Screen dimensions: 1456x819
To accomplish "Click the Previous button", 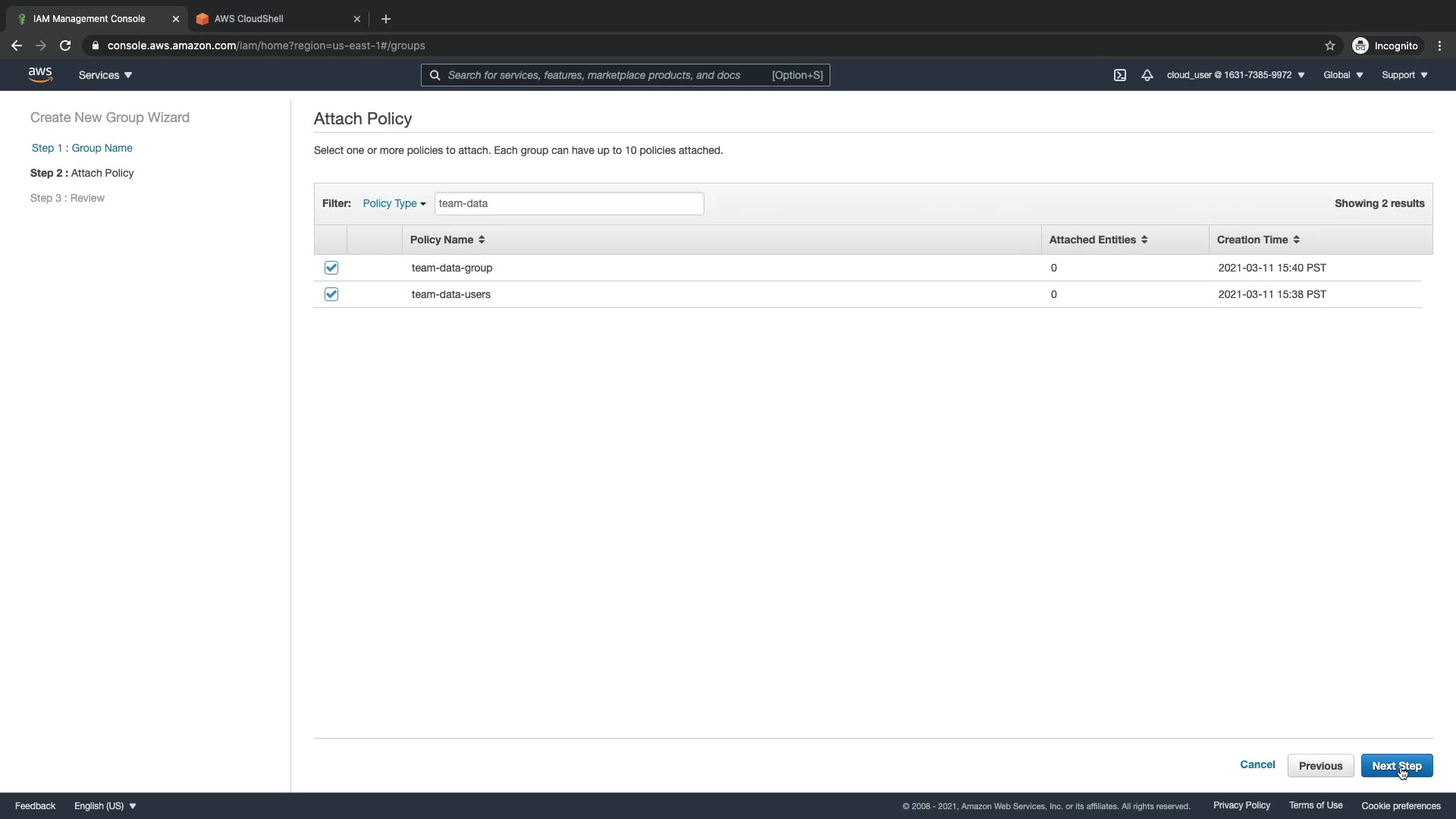I will tap(1320, 766).
